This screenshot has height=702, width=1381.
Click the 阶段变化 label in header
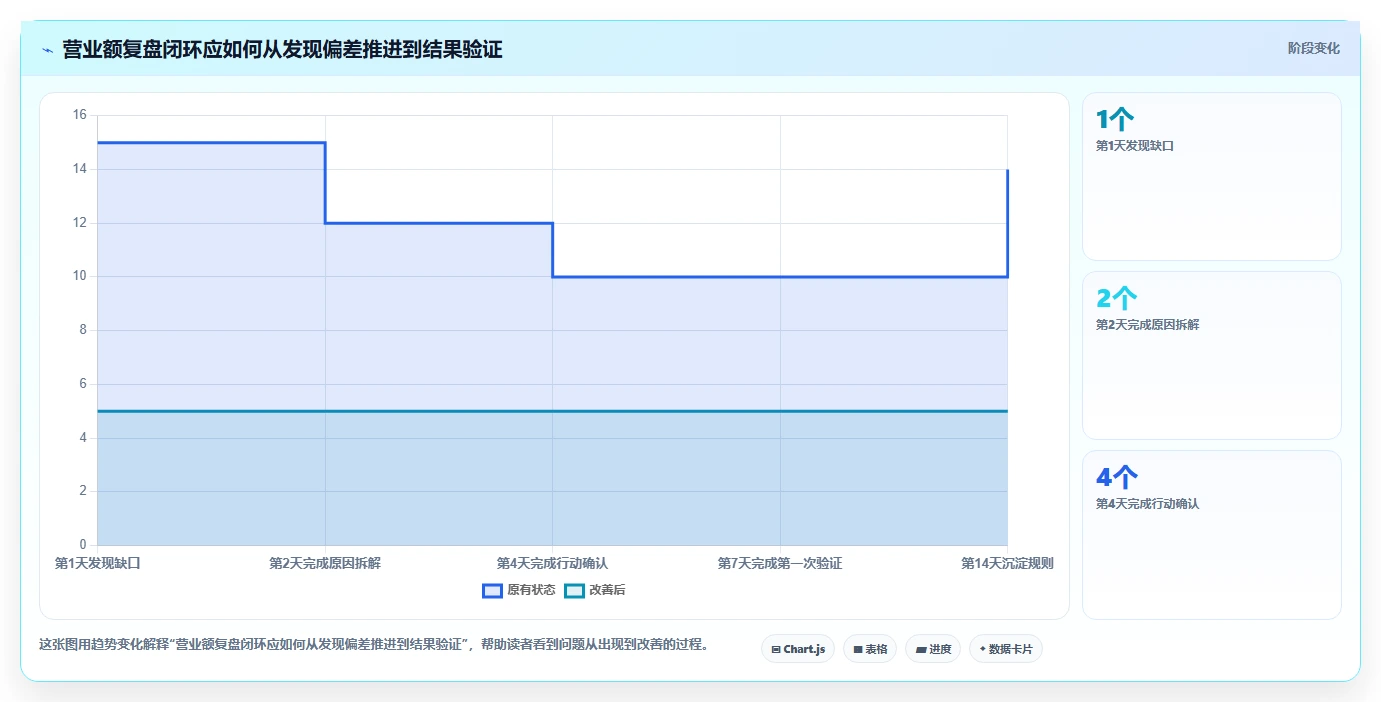pyautogui.click(x=1313, y=48)
